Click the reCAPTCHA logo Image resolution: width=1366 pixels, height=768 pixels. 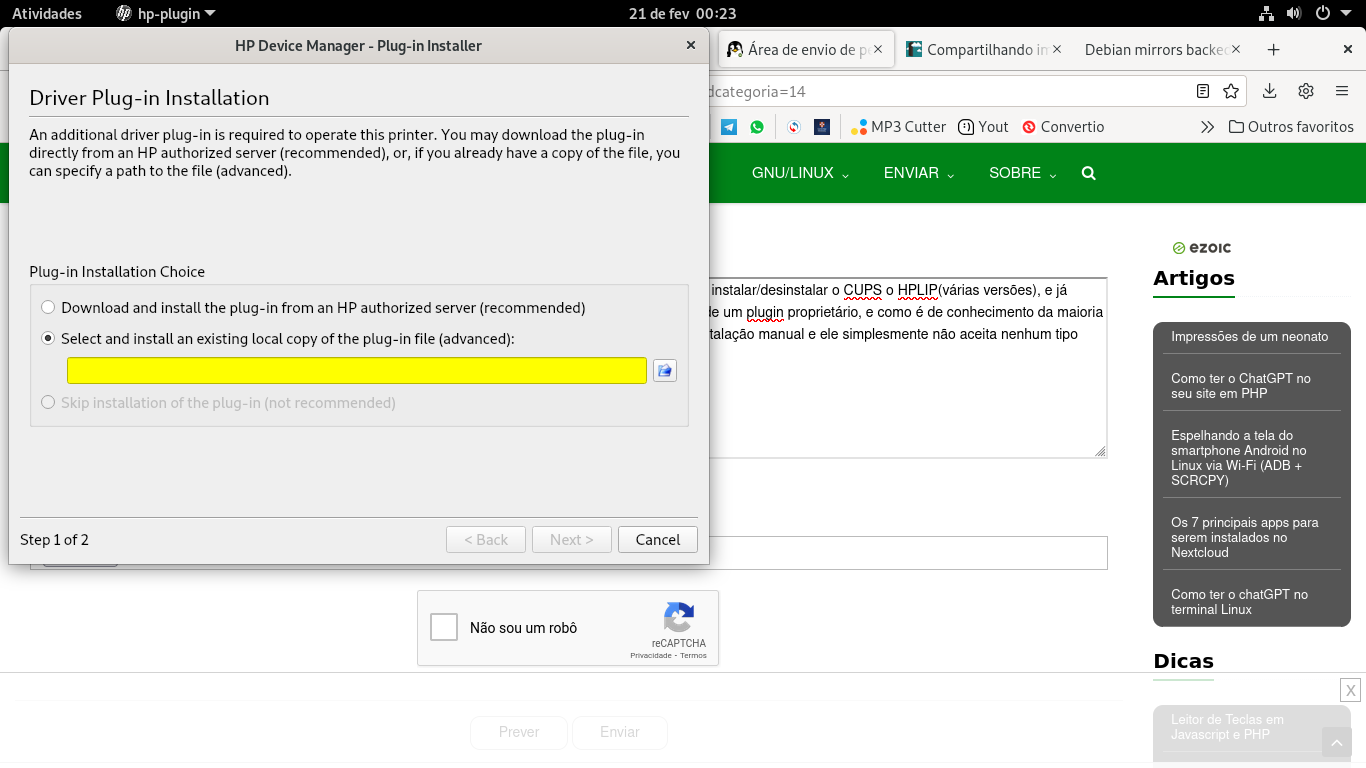679,618
